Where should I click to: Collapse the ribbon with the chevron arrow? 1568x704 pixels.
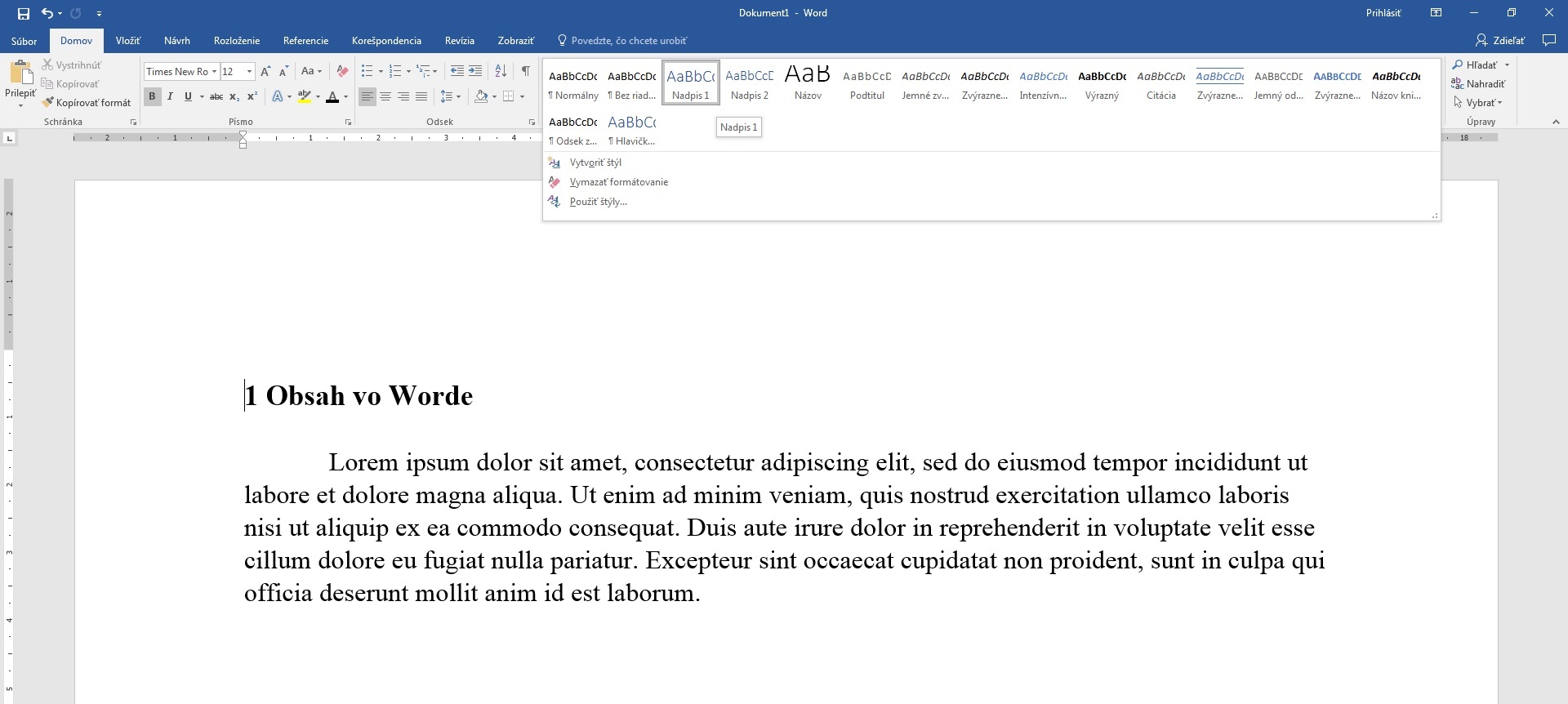tap(1556, 123)
